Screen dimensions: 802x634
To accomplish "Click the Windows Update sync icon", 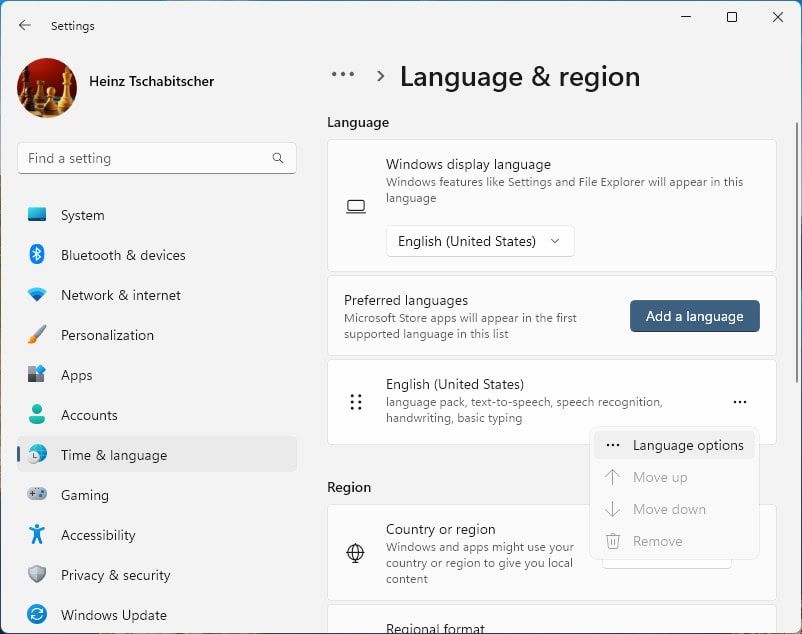I will point(37,614).
